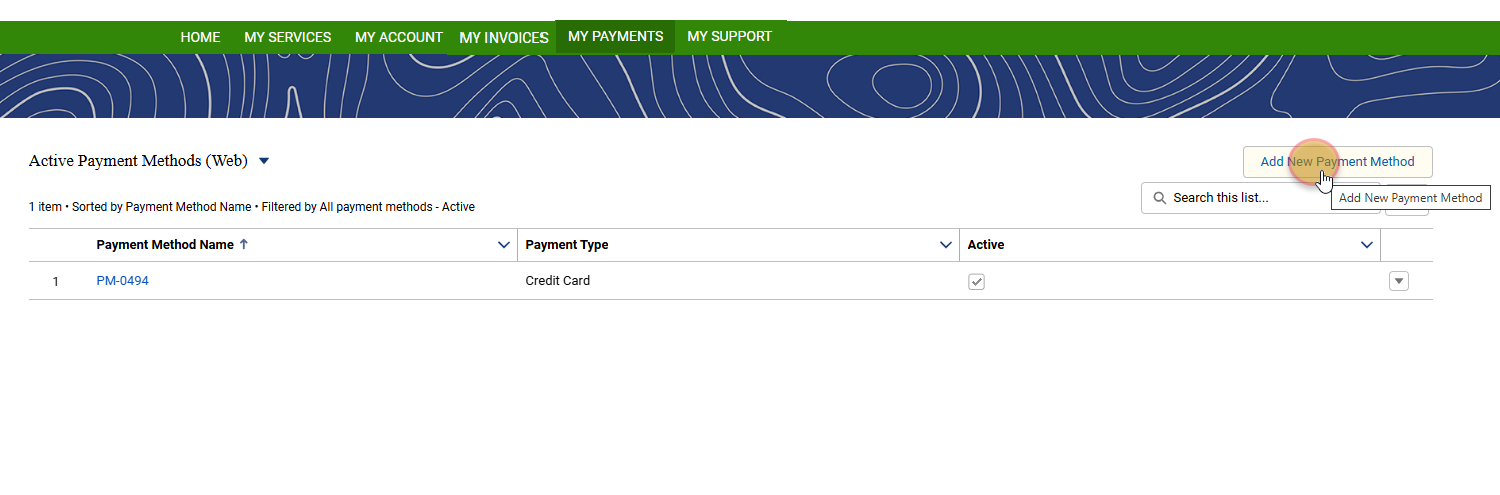Click the Add New Payment Method button
Screen dimensions: 1500x495
pyautogui.click(x=1337, y=162)
